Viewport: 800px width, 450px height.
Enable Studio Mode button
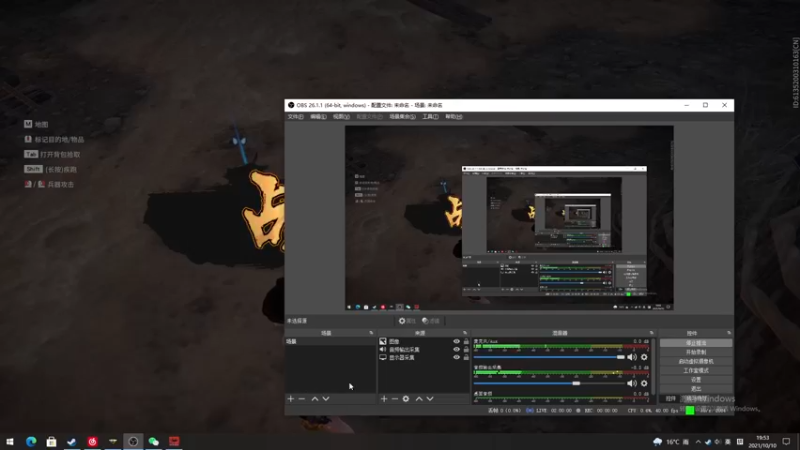tap(696, 370)
